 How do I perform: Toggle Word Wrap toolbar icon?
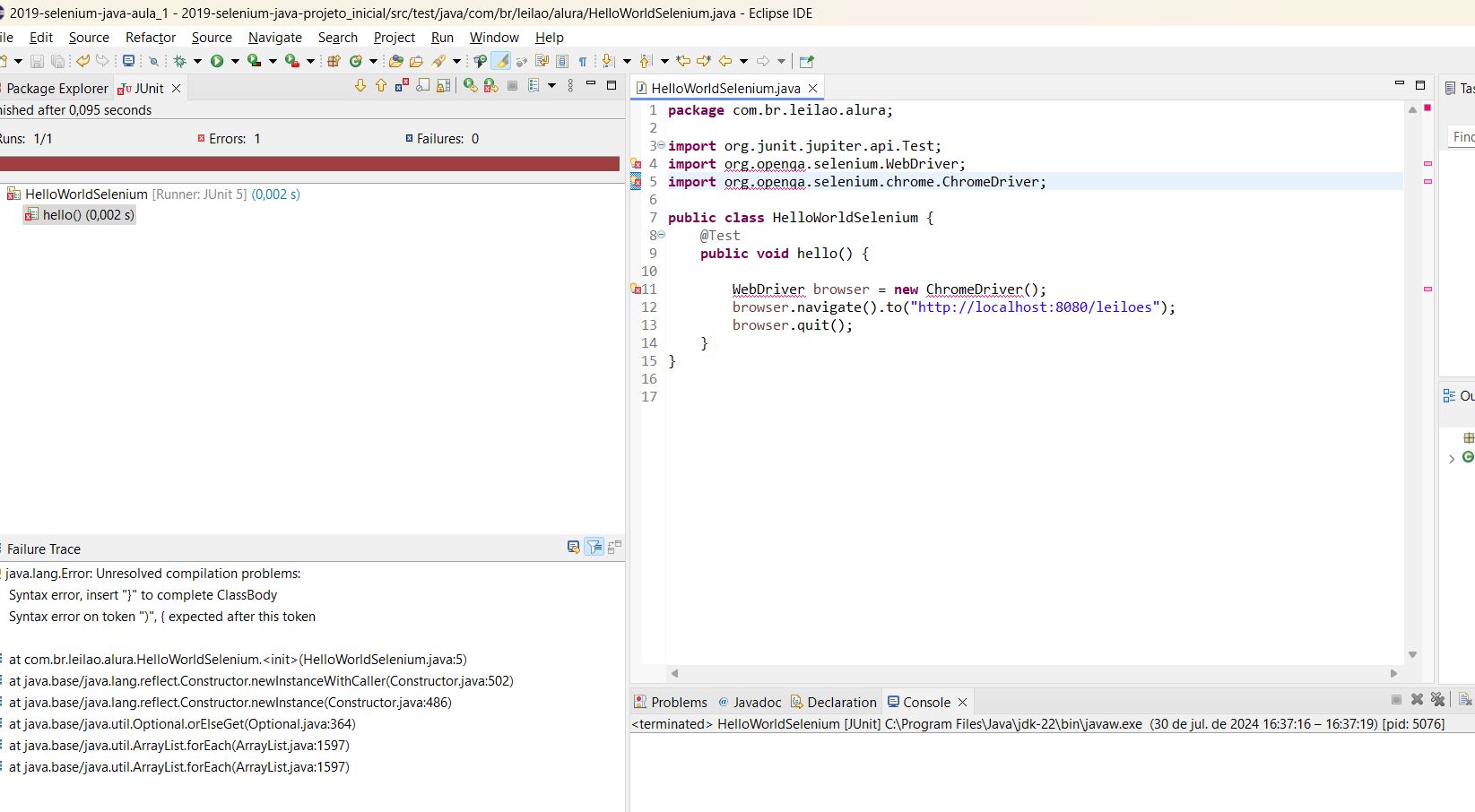pos(542,61)
